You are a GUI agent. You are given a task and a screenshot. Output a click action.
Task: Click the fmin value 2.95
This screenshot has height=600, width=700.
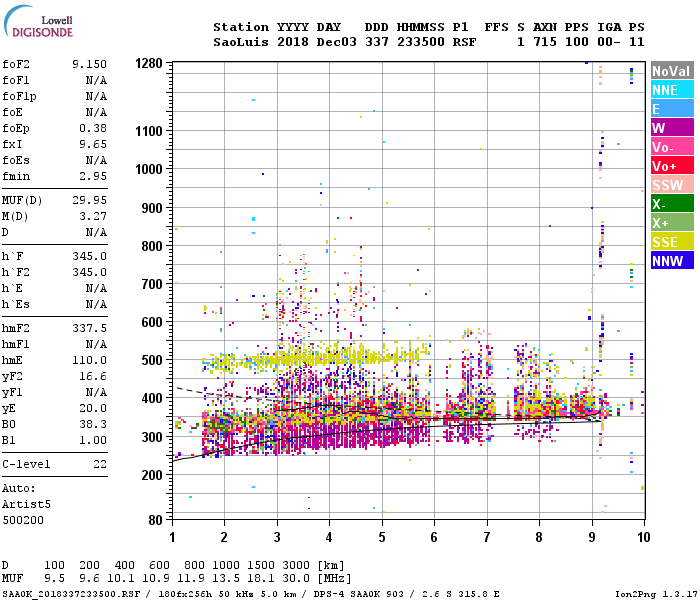93,176
